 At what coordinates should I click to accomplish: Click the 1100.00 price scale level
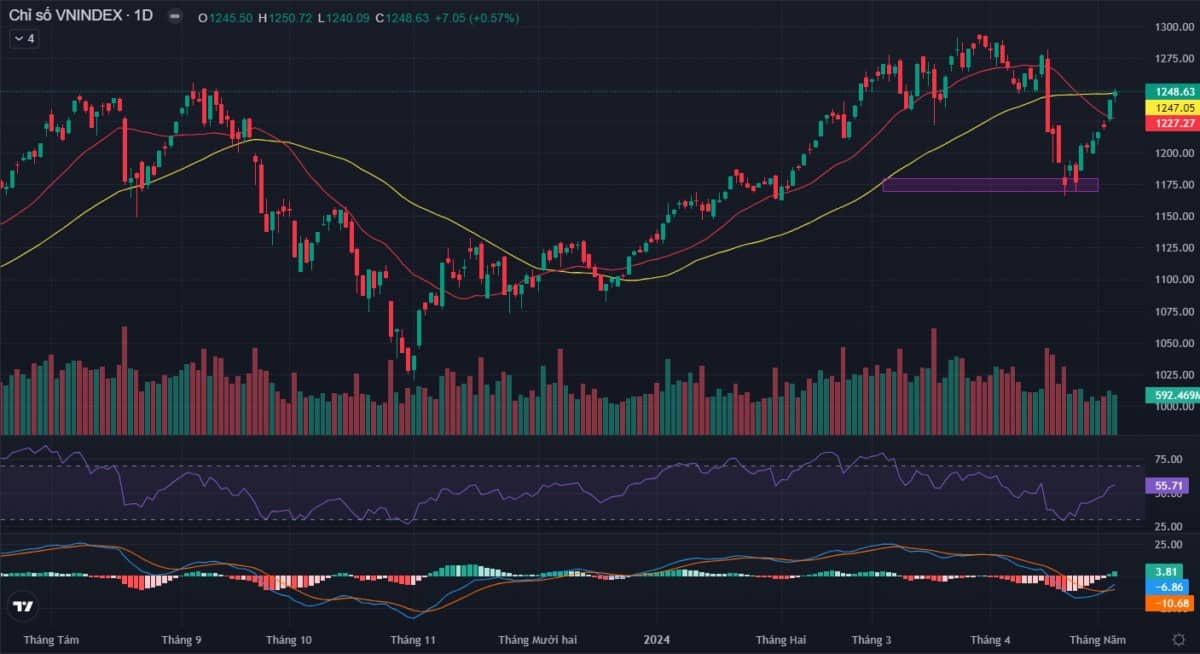click(1175, 279)
